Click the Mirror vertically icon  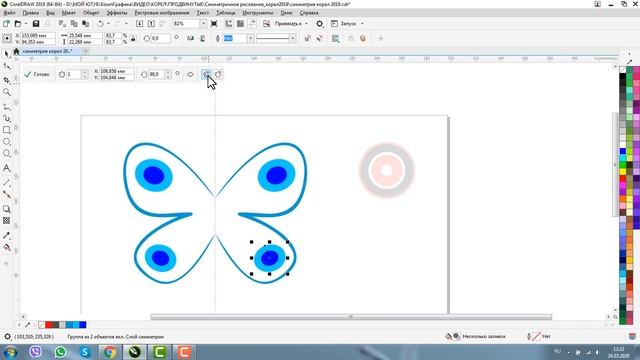(202, 38)
